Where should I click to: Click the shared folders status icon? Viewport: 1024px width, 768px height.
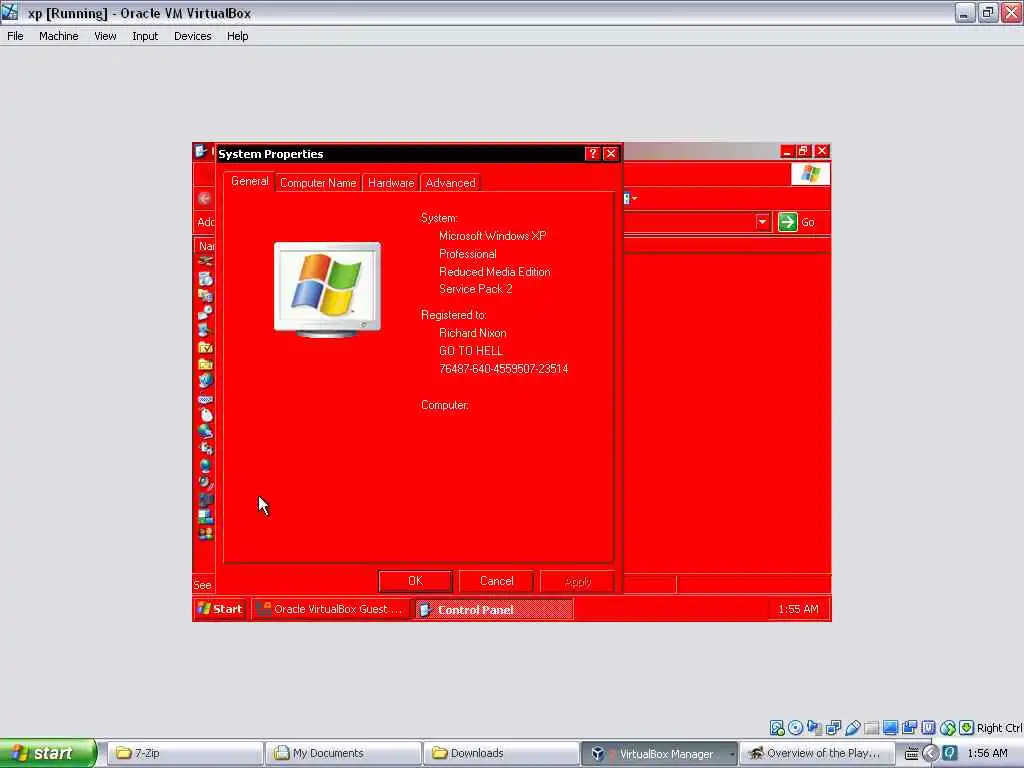871,728
